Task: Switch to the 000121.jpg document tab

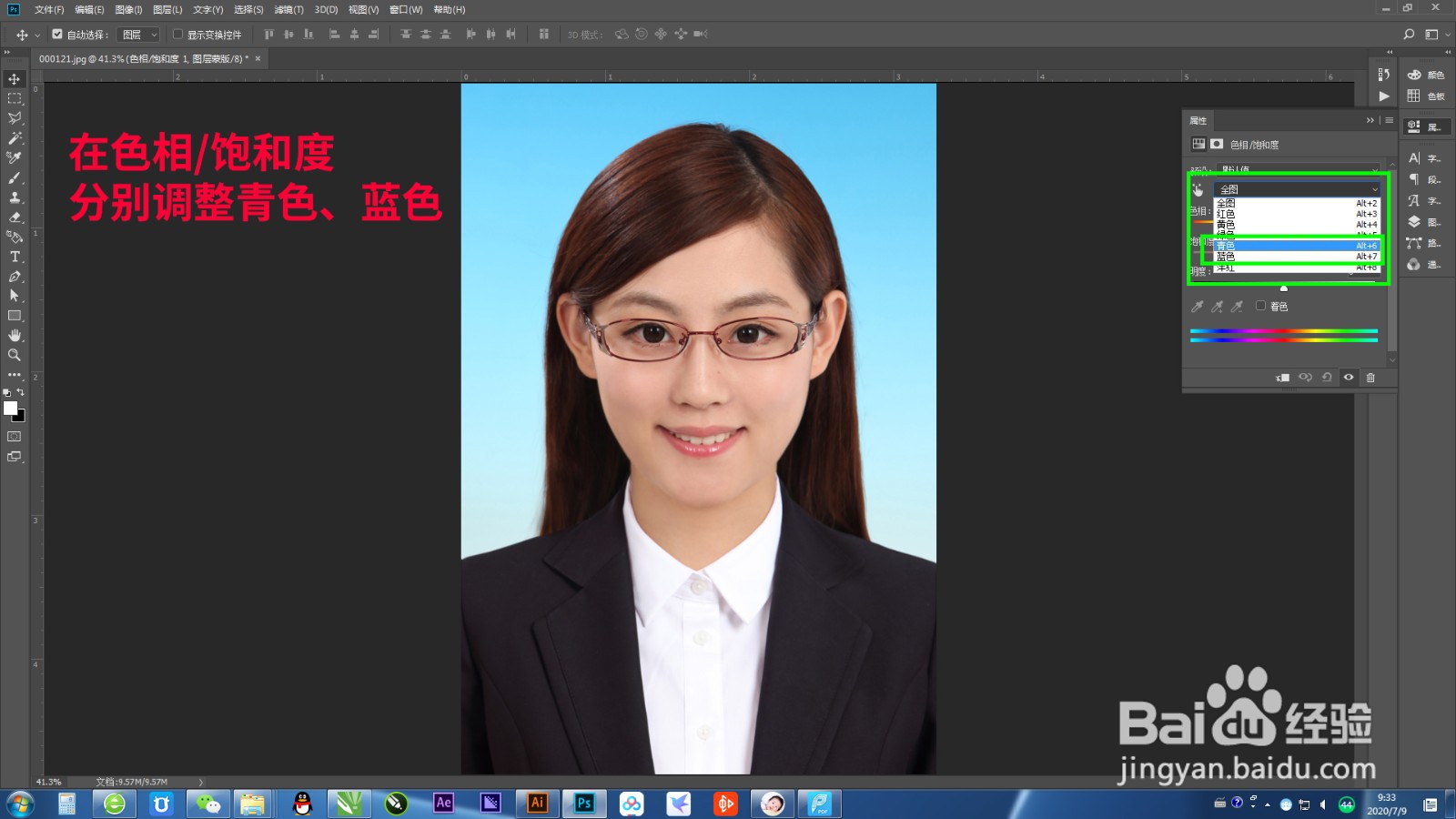Action: coord(143,58)
